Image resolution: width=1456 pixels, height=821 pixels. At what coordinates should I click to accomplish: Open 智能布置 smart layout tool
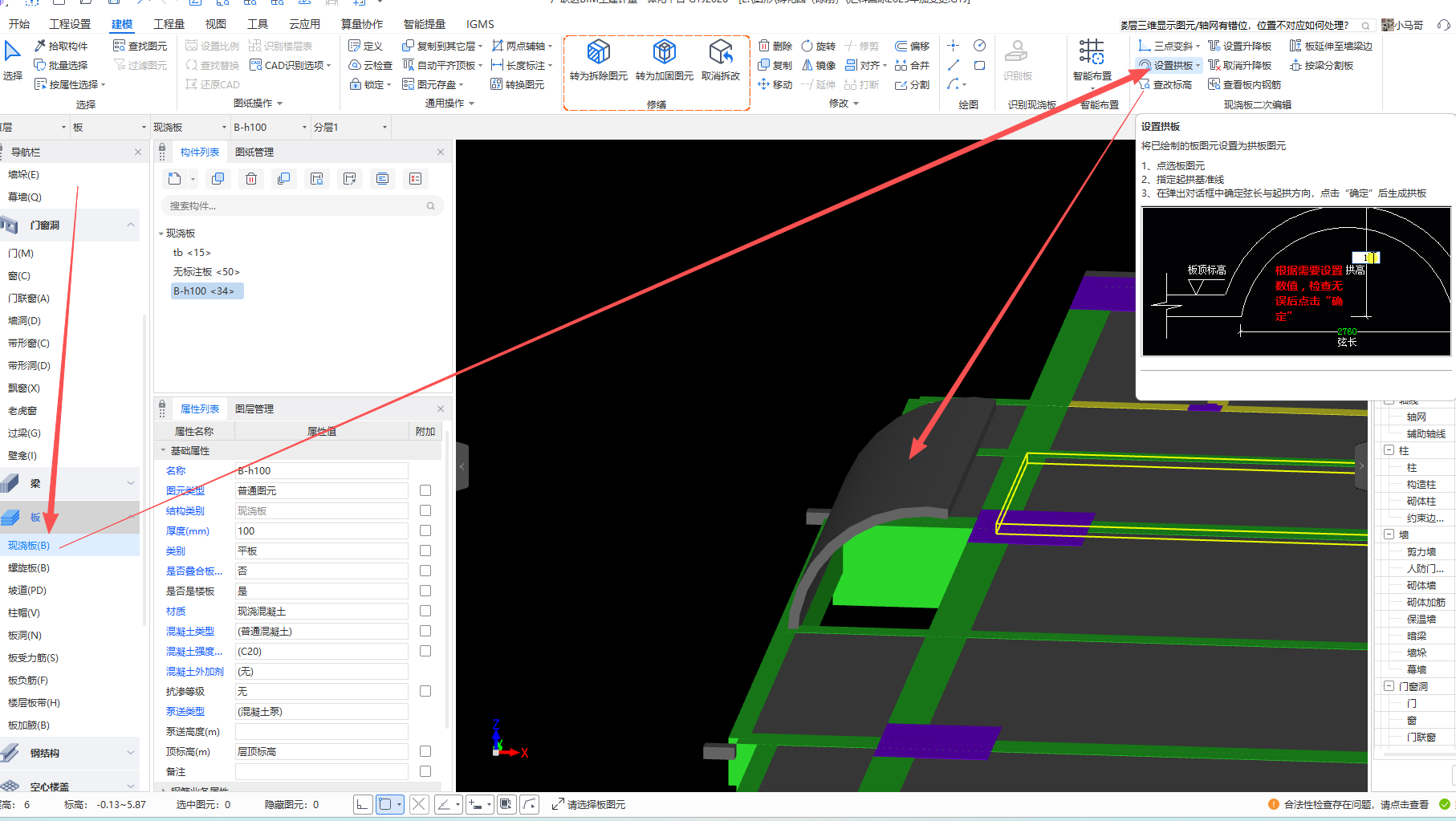pos(1092,61)
